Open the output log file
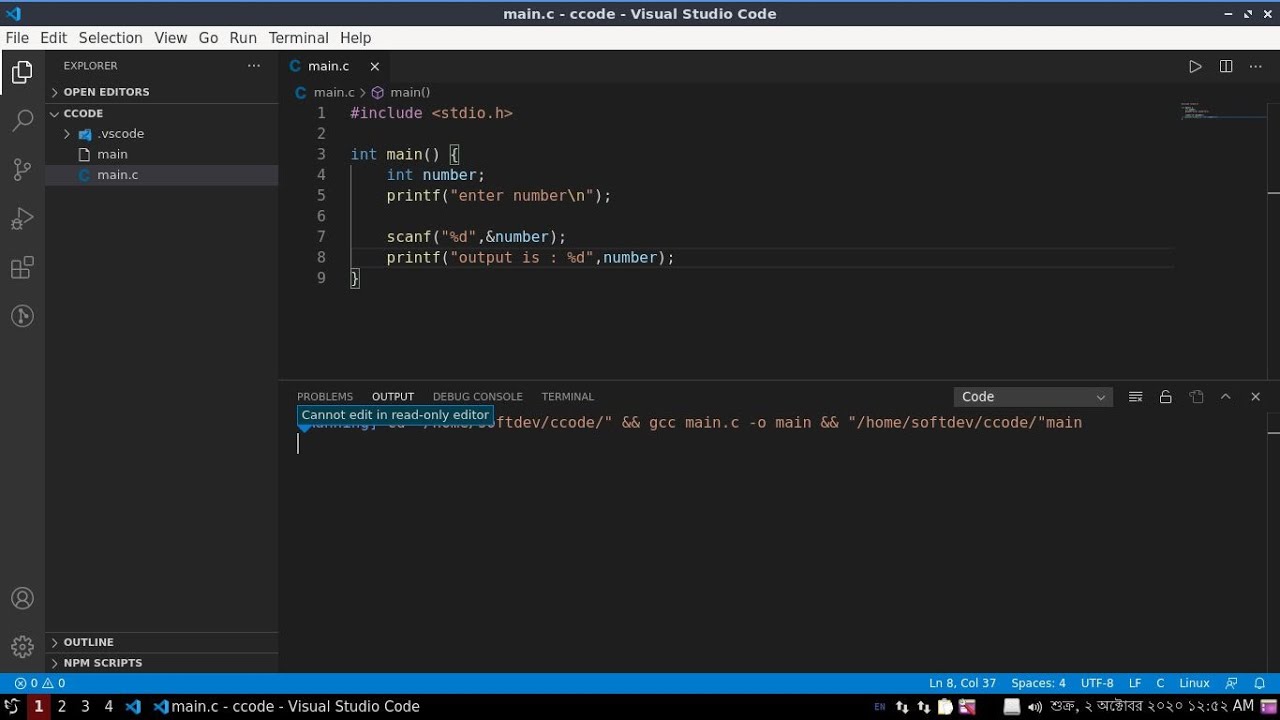 1196,397
